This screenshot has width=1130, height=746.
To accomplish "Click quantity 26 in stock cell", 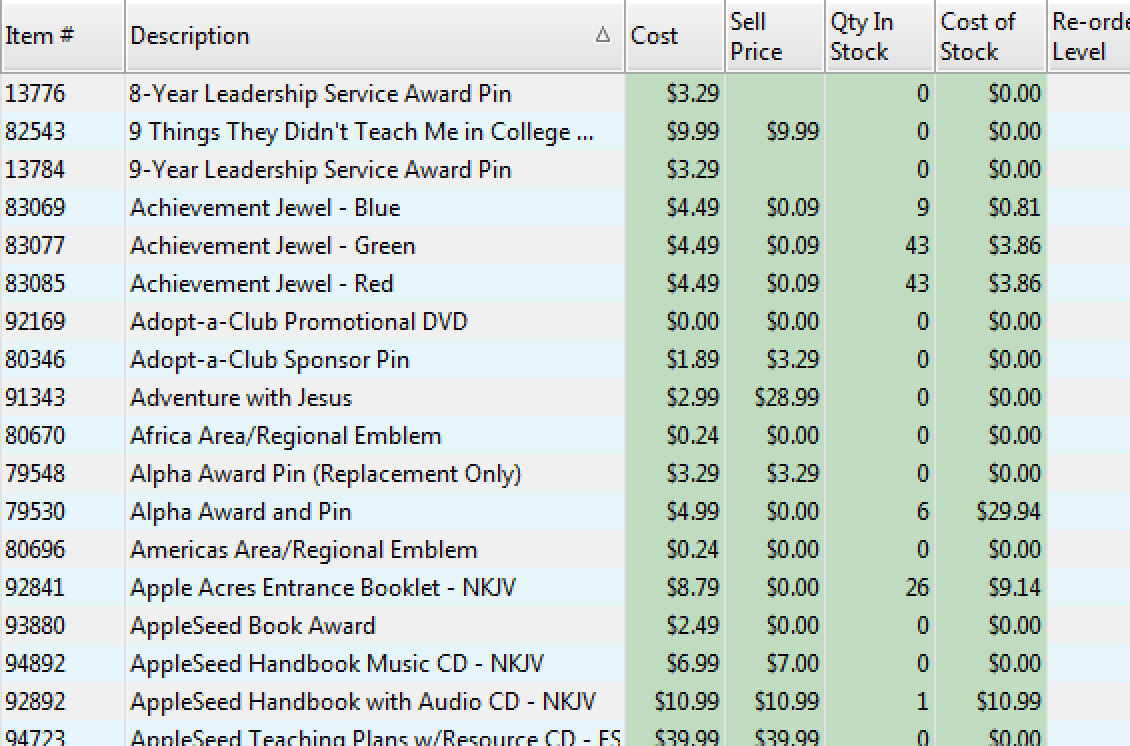I will [916, 588].
